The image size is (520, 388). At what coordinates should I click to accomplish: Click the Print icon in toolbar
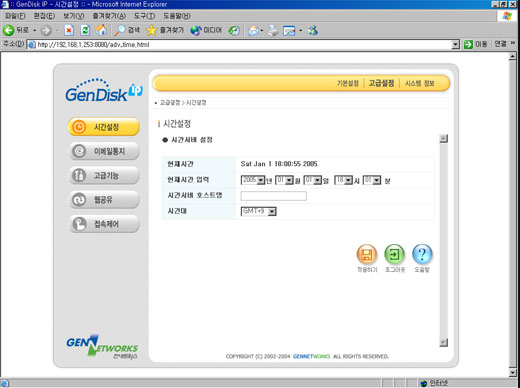273,30
